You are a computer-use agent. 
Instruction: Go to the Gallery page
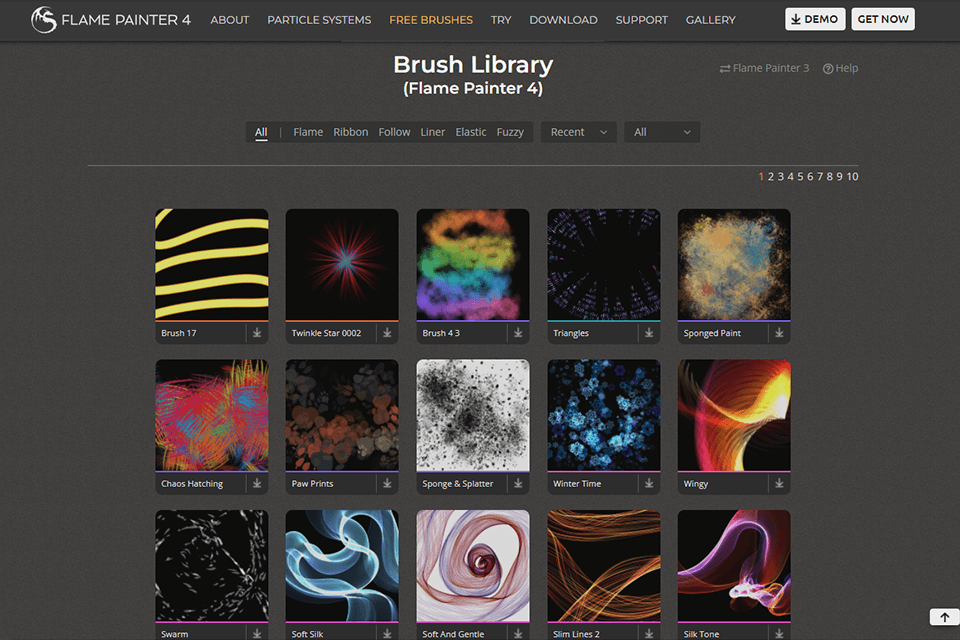coord(710,20)
